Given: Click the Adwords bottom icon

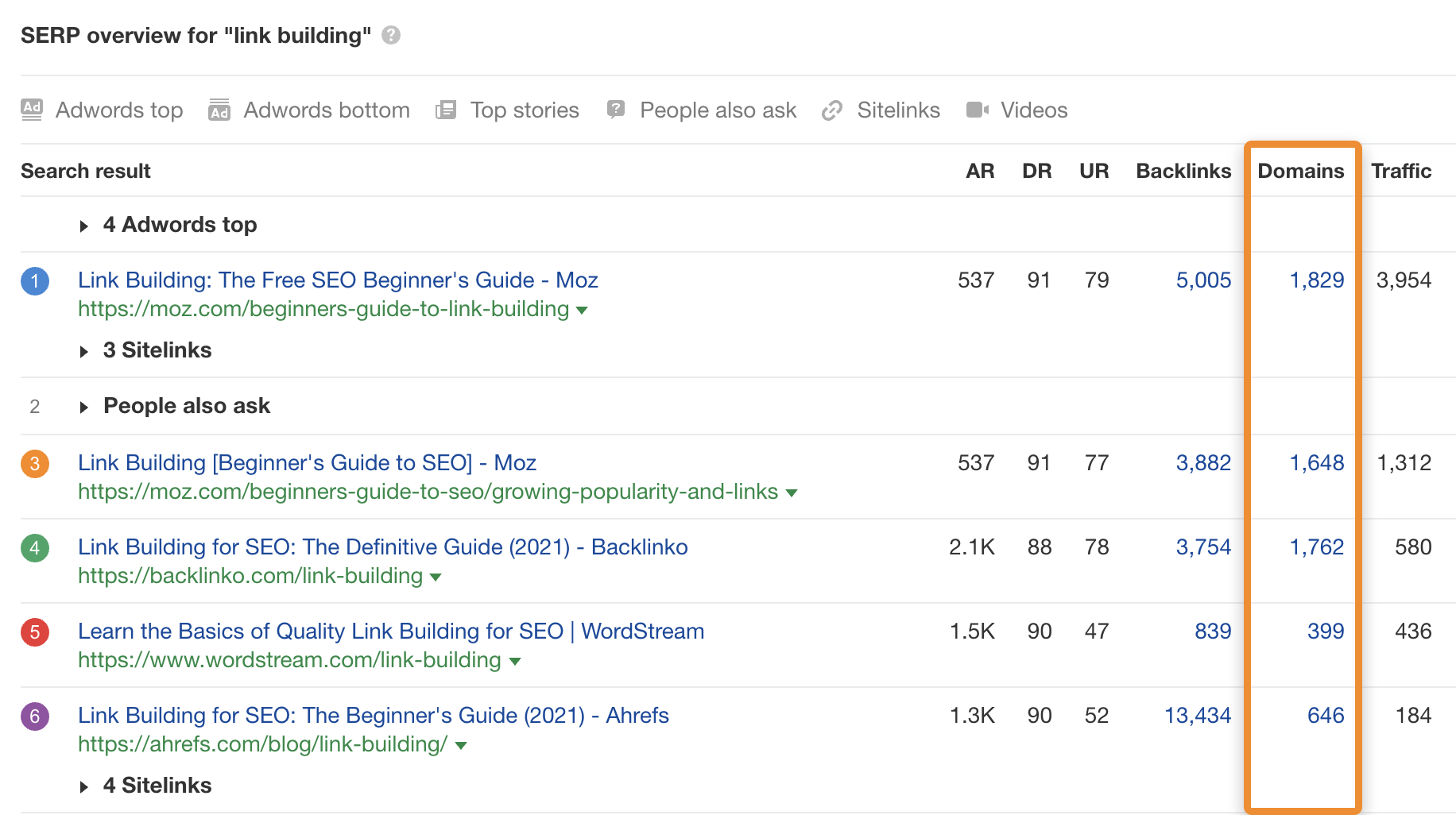Looking at the screenshot, I should [x=219, y=110].
